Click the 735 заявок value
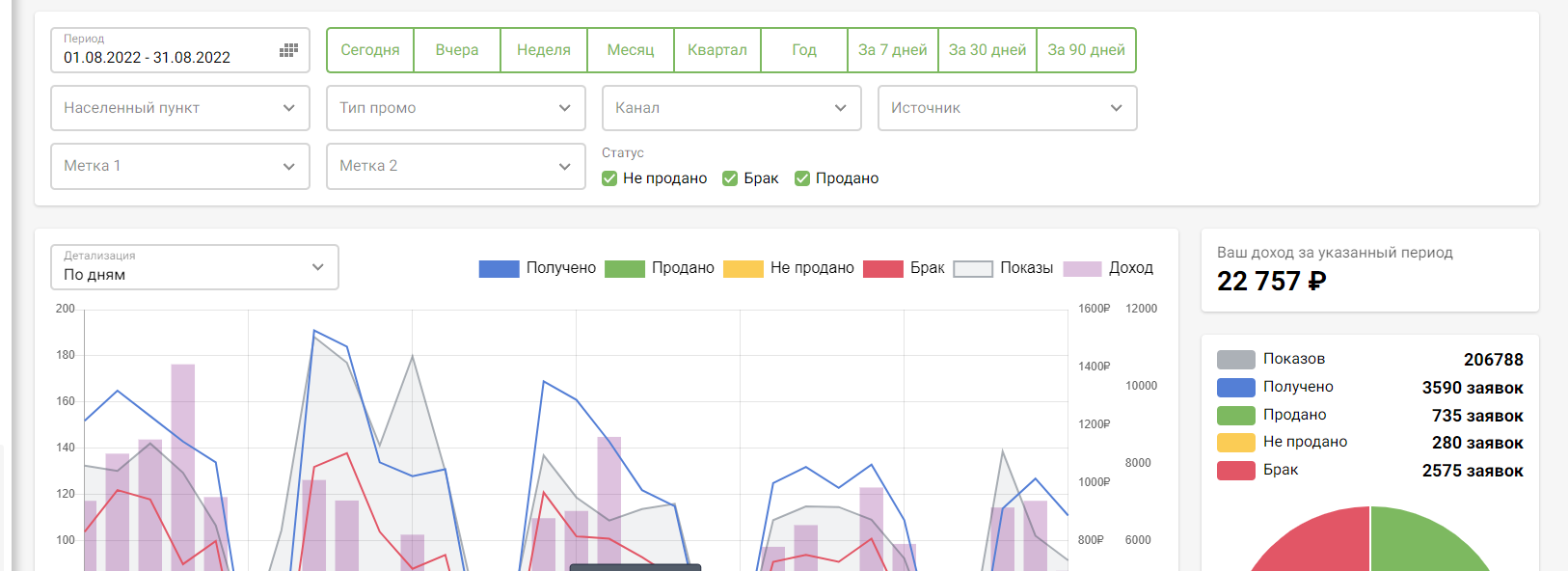 coord(1477,416)
